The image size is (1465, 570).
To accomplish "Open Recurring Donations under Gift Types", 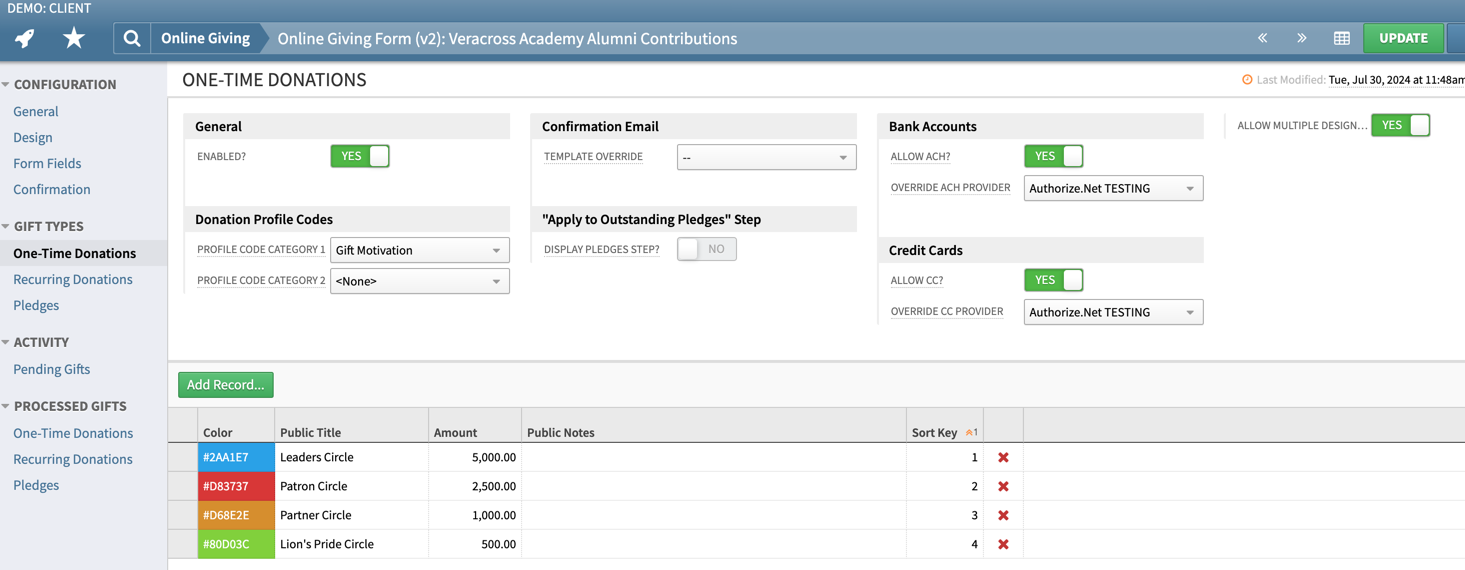I will pyautogui.click(x=73, y=279).
